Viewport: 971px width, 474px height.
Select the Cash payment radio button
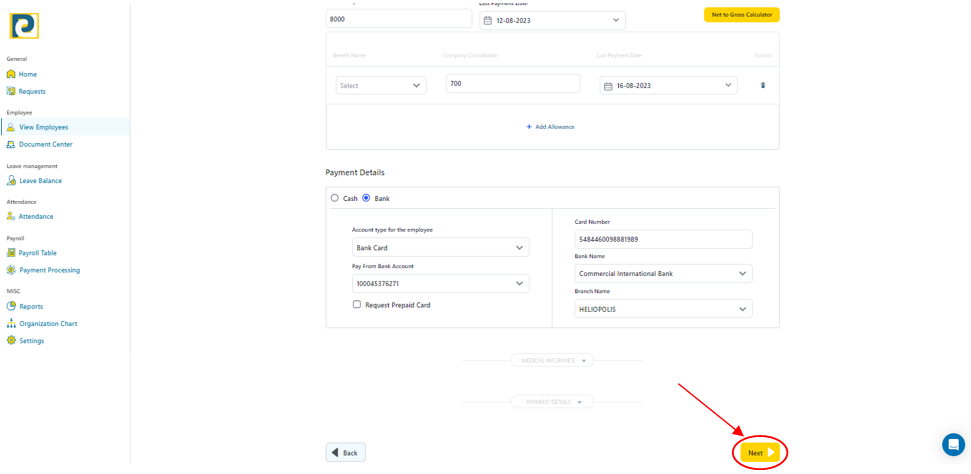pos(335,198)
